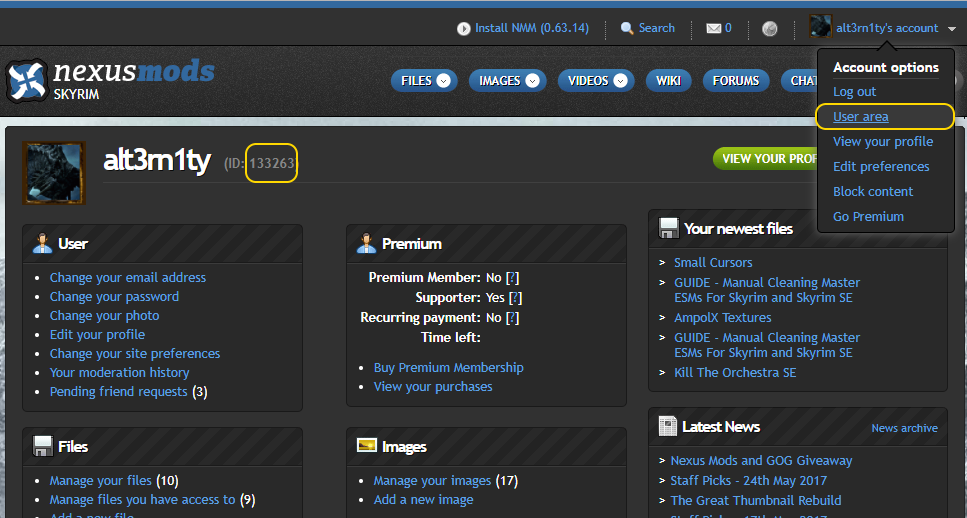This screenshot has height=518, width=967.
Task: Open Manage files you have access to
Action: click(x=142, y=500)
